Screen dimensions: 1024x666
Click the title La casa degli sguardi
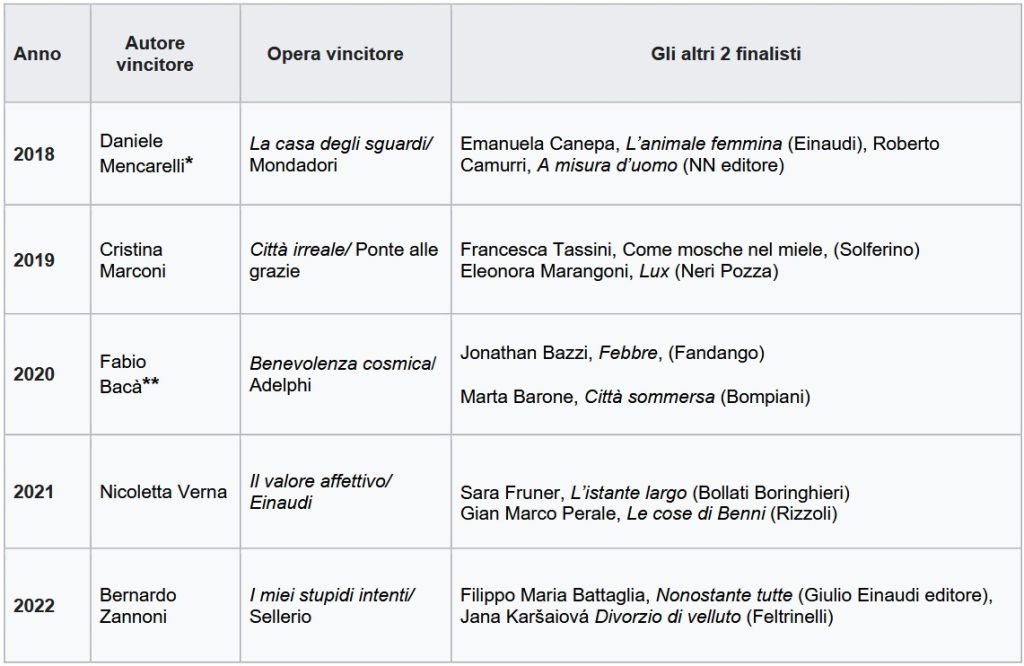click(x=340, y=143)
